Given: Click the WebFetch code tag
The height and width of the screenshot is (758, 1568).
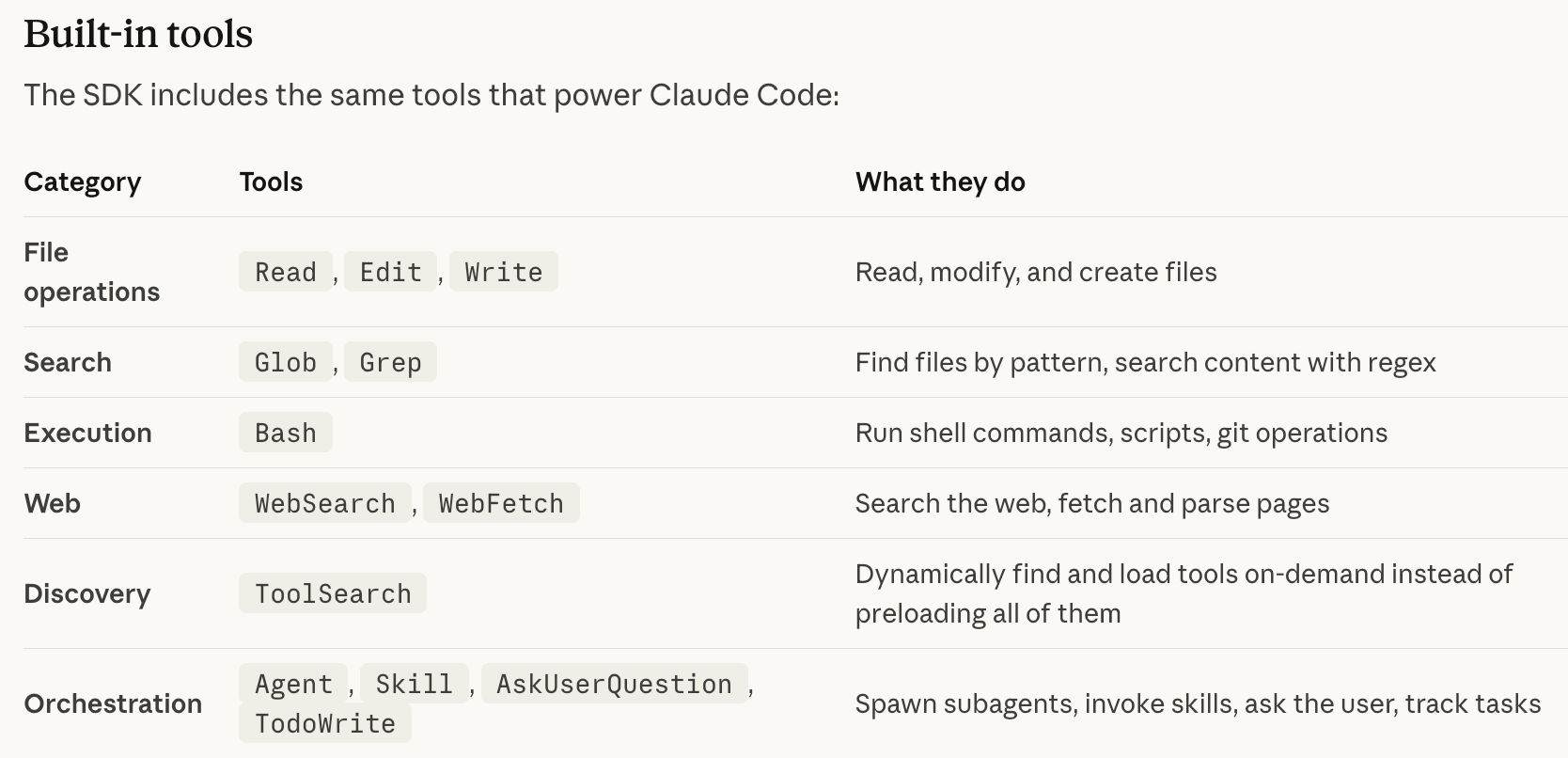Looking at the screenshot, I should 501,503.
